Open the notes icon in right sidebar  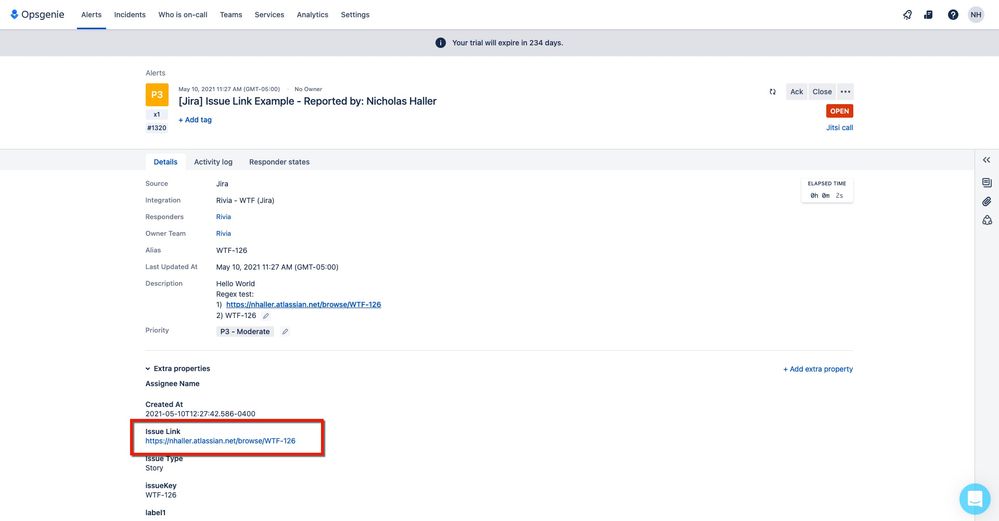(986, 183)
